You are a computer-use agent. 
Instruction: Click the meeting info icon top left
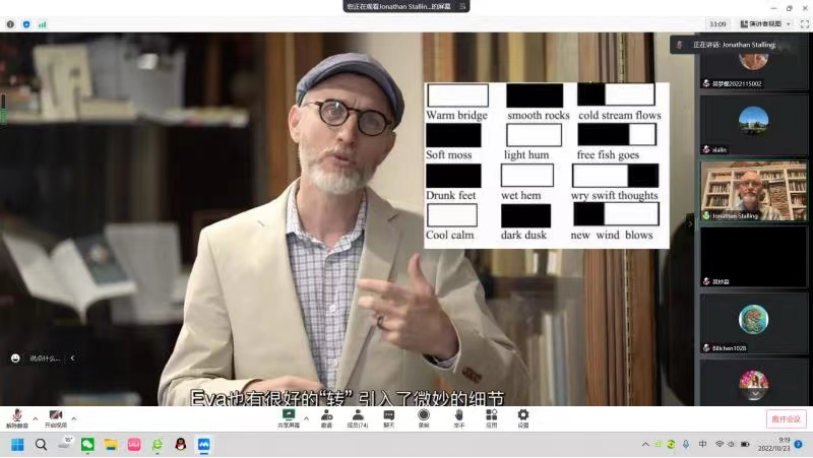coord(11,24)
